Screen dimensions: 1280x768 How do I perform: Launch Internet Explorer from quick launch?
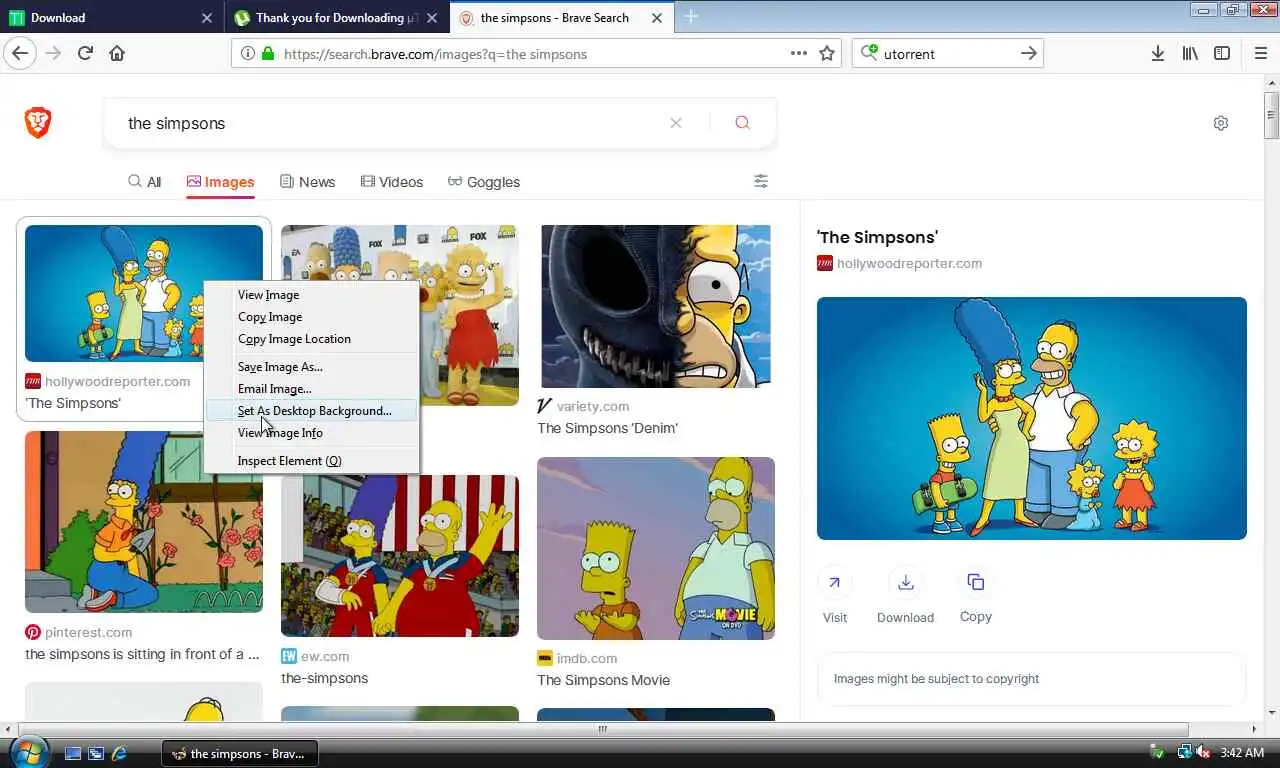click(120, 753)
